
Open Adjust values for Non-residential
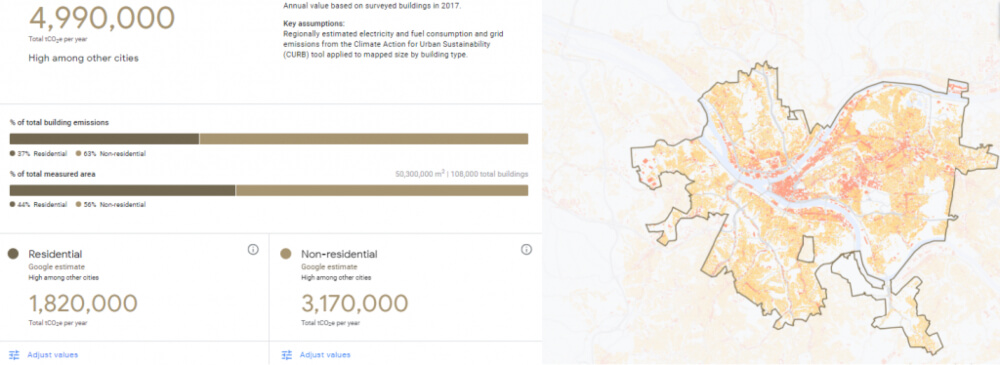tap(325, 355)
